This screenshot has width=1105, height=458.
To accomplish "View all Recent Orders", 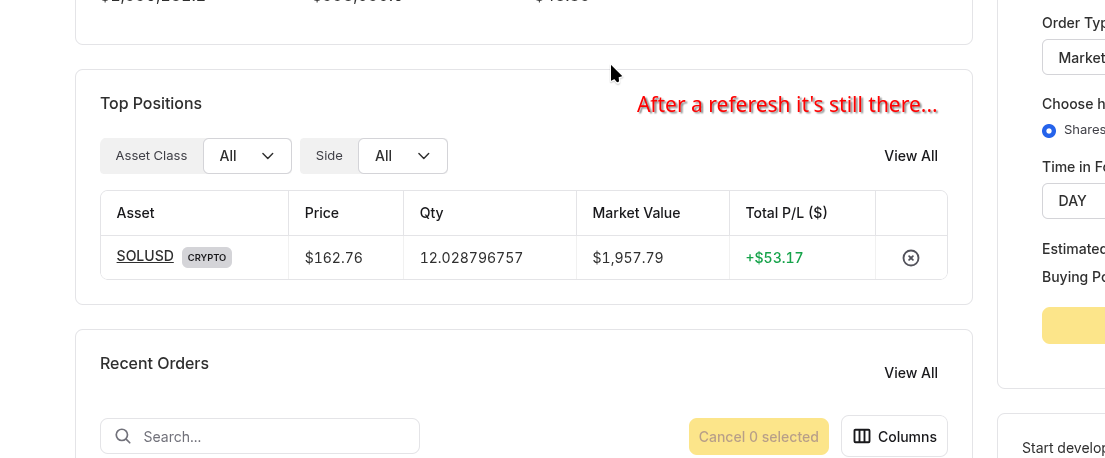I will 910,373.
